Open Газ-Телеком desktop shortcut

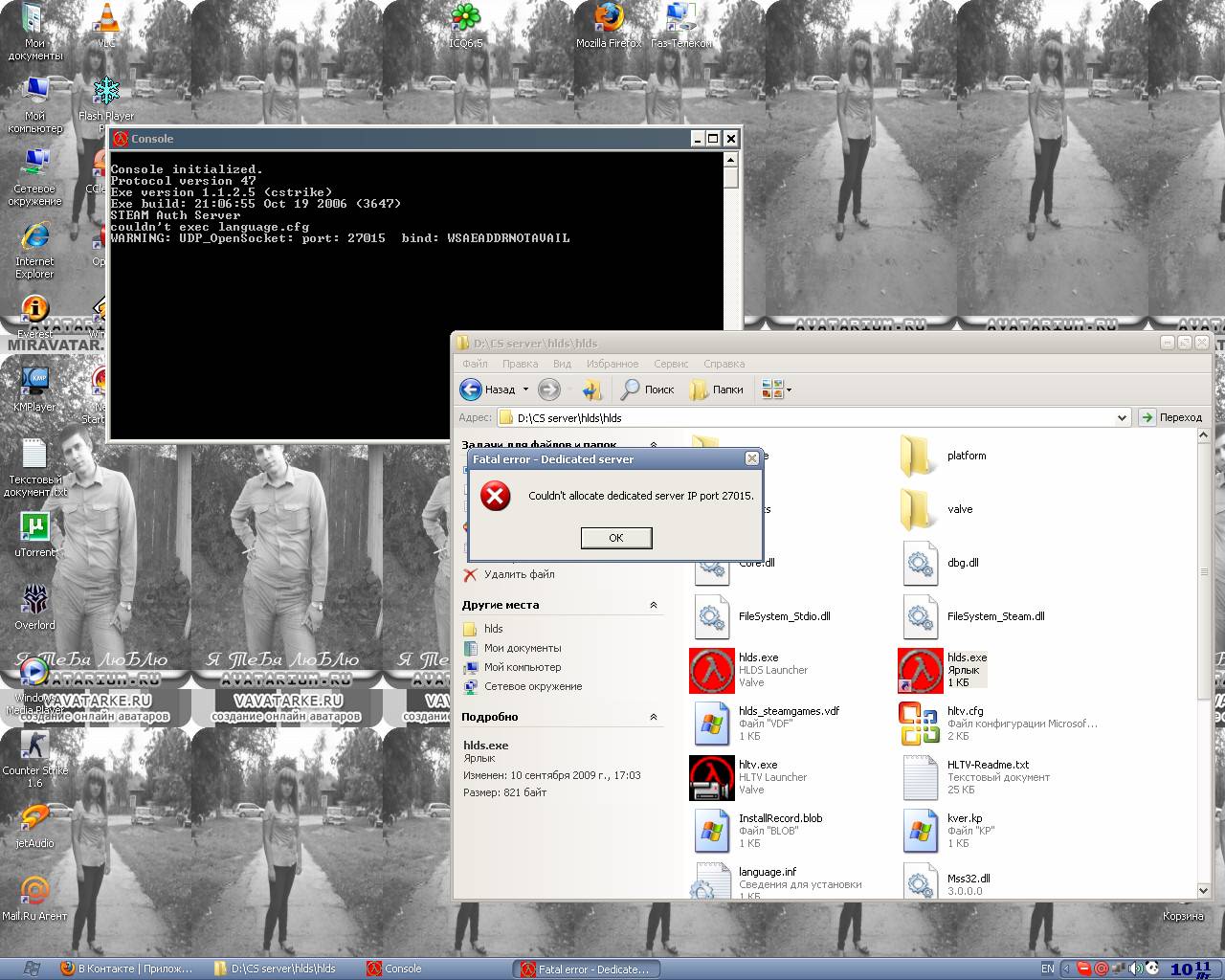(681, 26)
